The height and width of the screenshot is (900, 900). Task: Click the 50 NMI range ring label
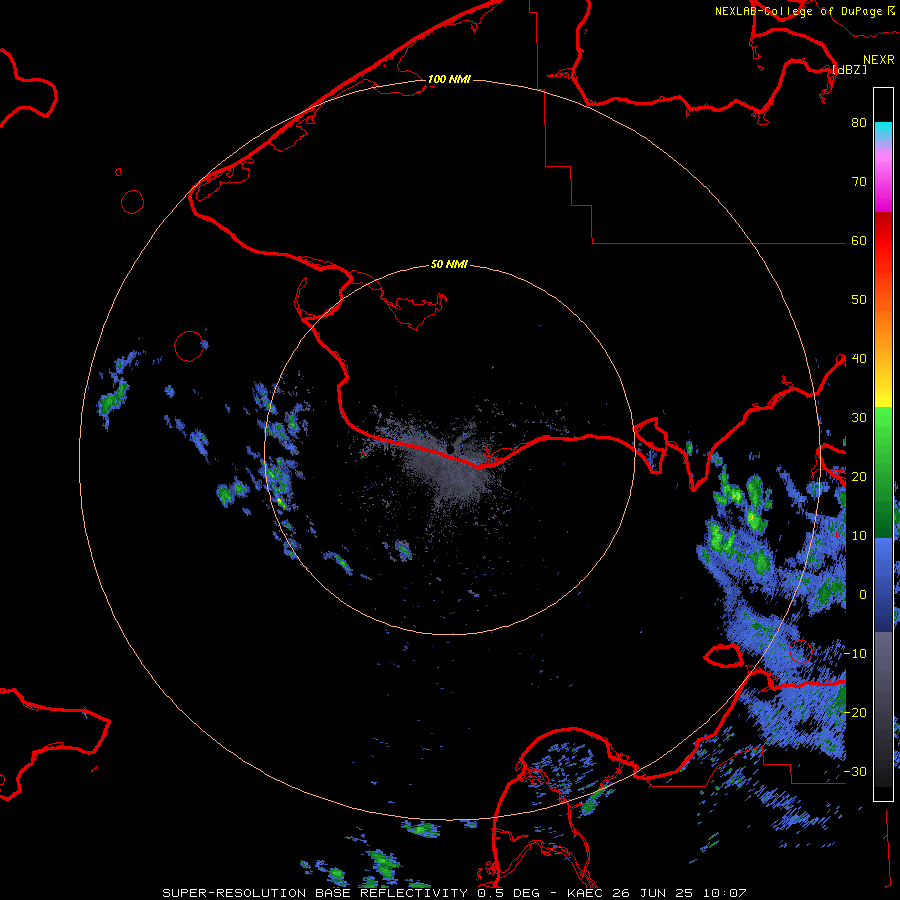(x=449, y=265)
